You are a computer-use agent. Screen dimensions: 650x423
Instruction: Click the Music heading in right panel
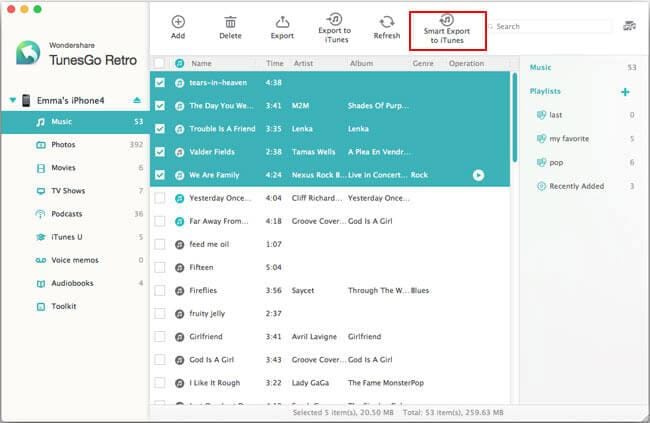(541, 67)
